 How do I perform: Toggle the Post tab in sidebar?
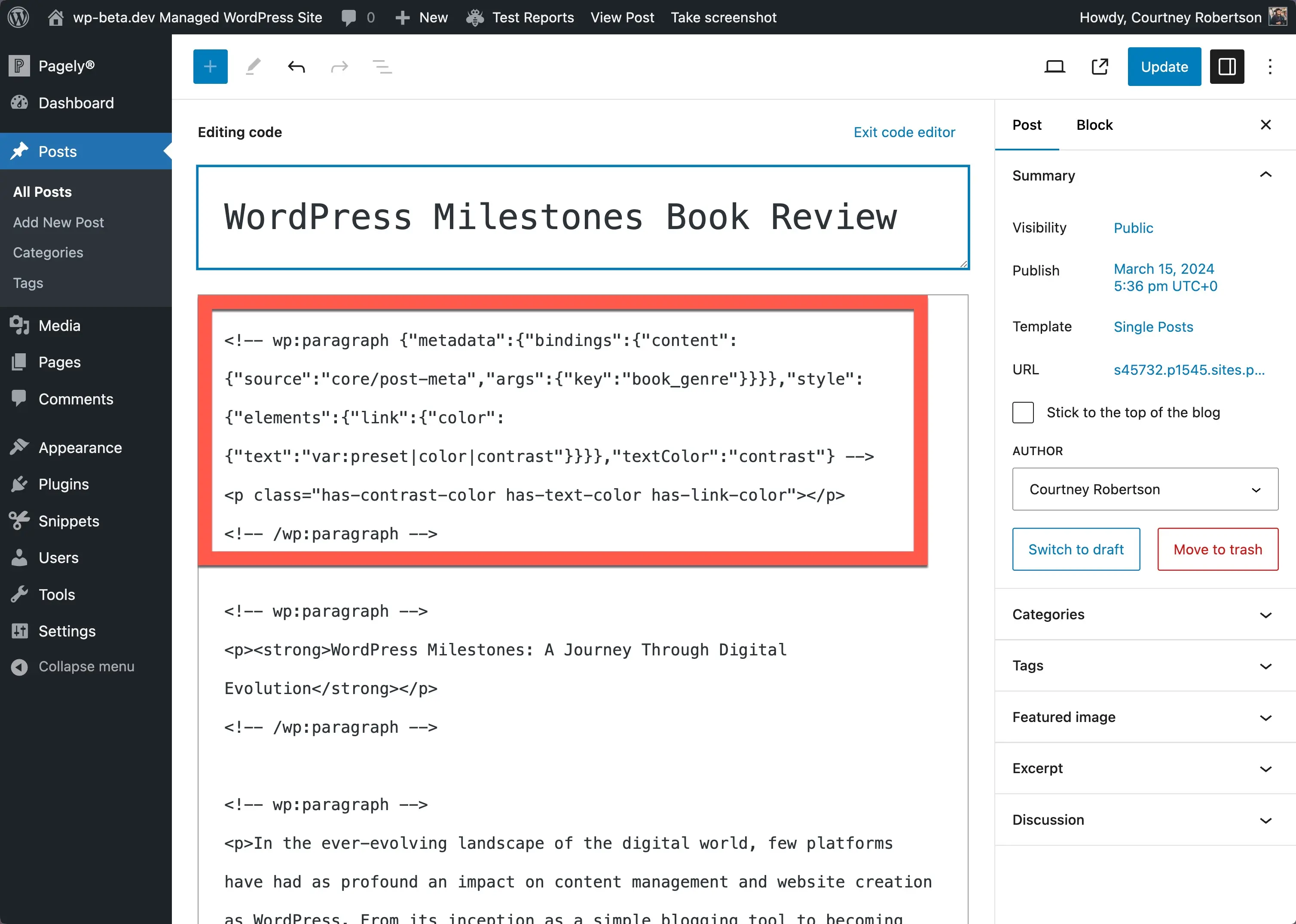pyautogui.click(x=1026, y=125)
